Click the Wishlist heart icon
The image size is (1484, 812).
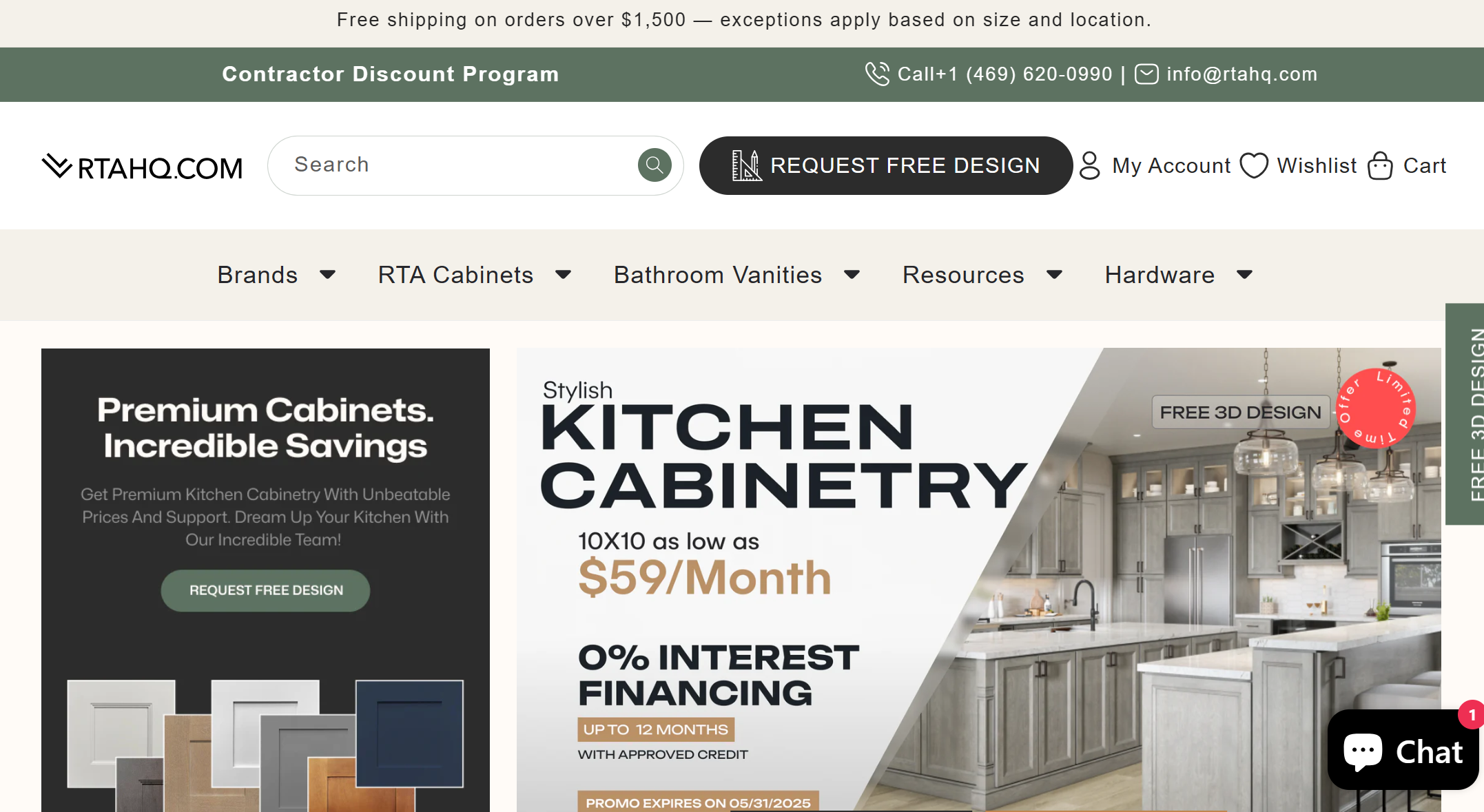tap(1253, 165)
